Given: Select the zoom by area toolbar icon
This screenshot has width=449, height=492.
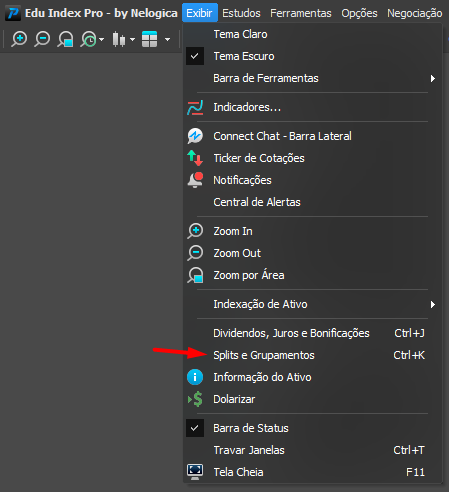Looking at the screenshot, I should coord(65,39).
